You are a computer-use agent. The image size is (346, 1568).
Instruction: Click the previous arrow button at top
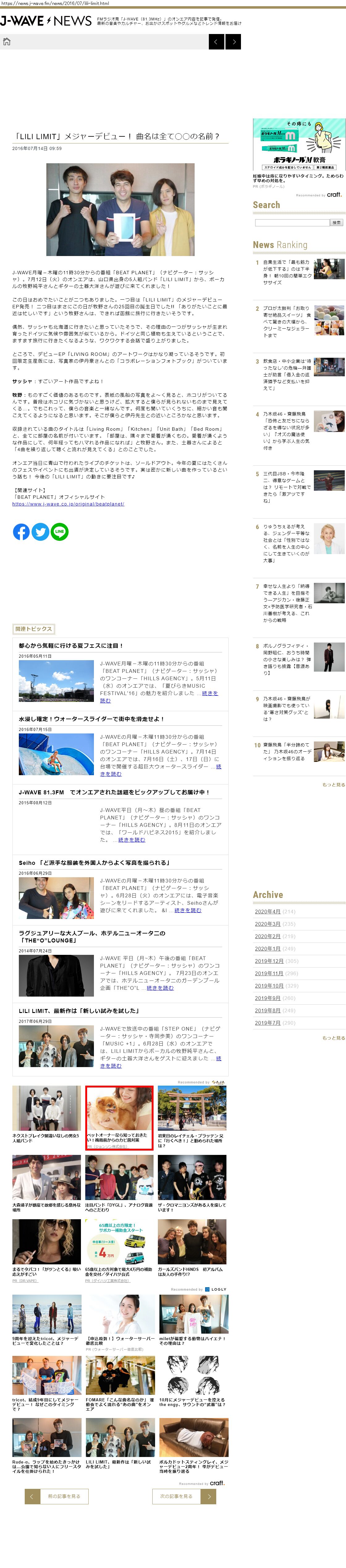(216, 41)
